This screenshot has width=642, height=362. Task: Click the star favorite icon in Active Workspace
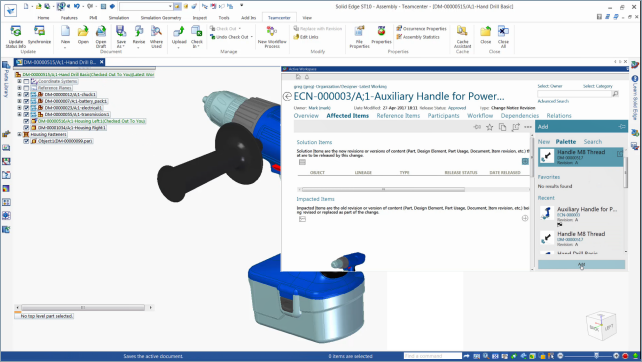[x=489, y=127]
